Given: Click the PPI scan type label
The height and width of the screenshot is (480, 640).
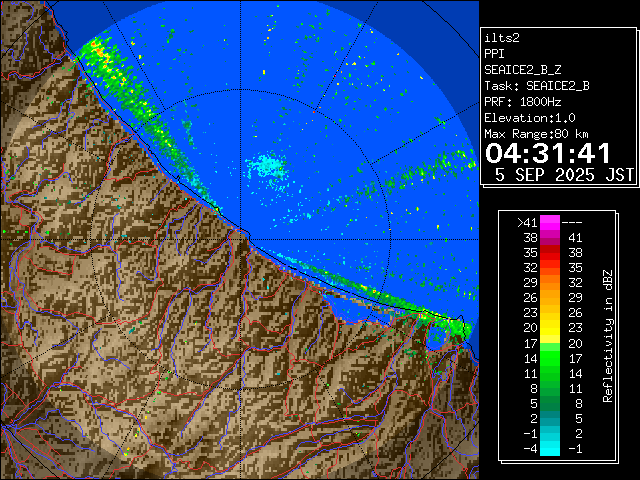Looking at the screenshot, I should [496, 53].
